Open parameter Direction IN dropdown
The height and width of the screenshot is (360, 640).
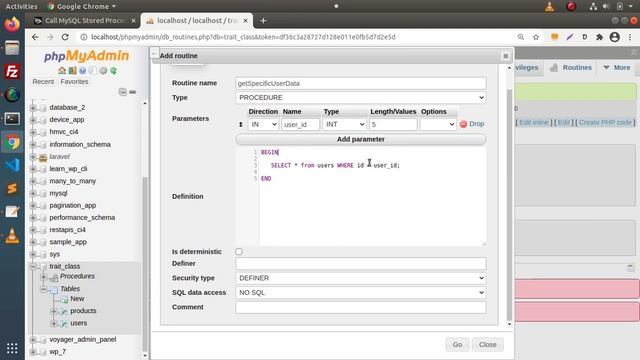[x=263, y=124]
